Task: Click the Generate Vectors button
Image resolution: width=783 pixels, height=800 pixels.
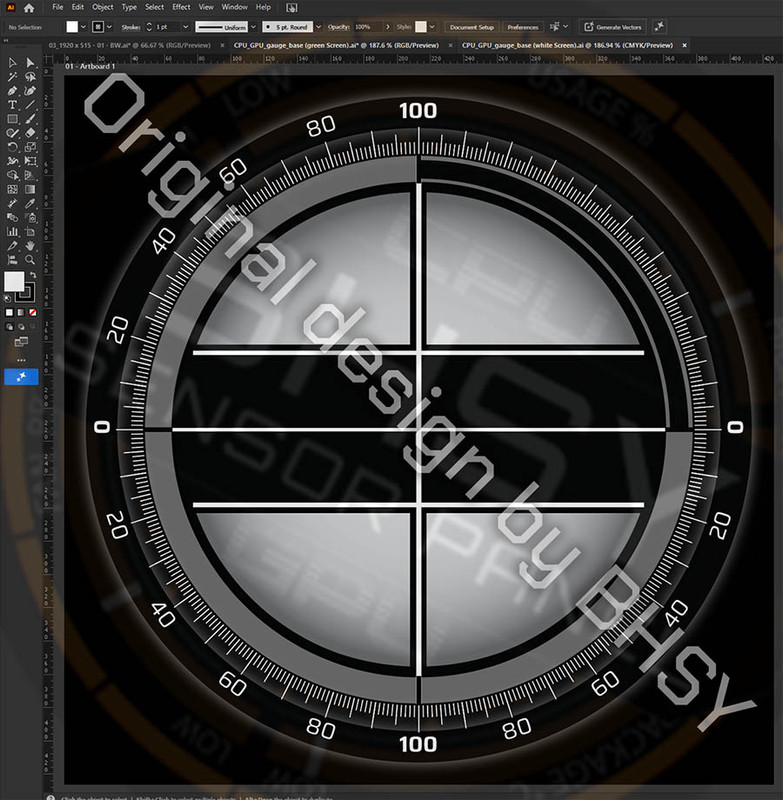Action: [613, 27]
